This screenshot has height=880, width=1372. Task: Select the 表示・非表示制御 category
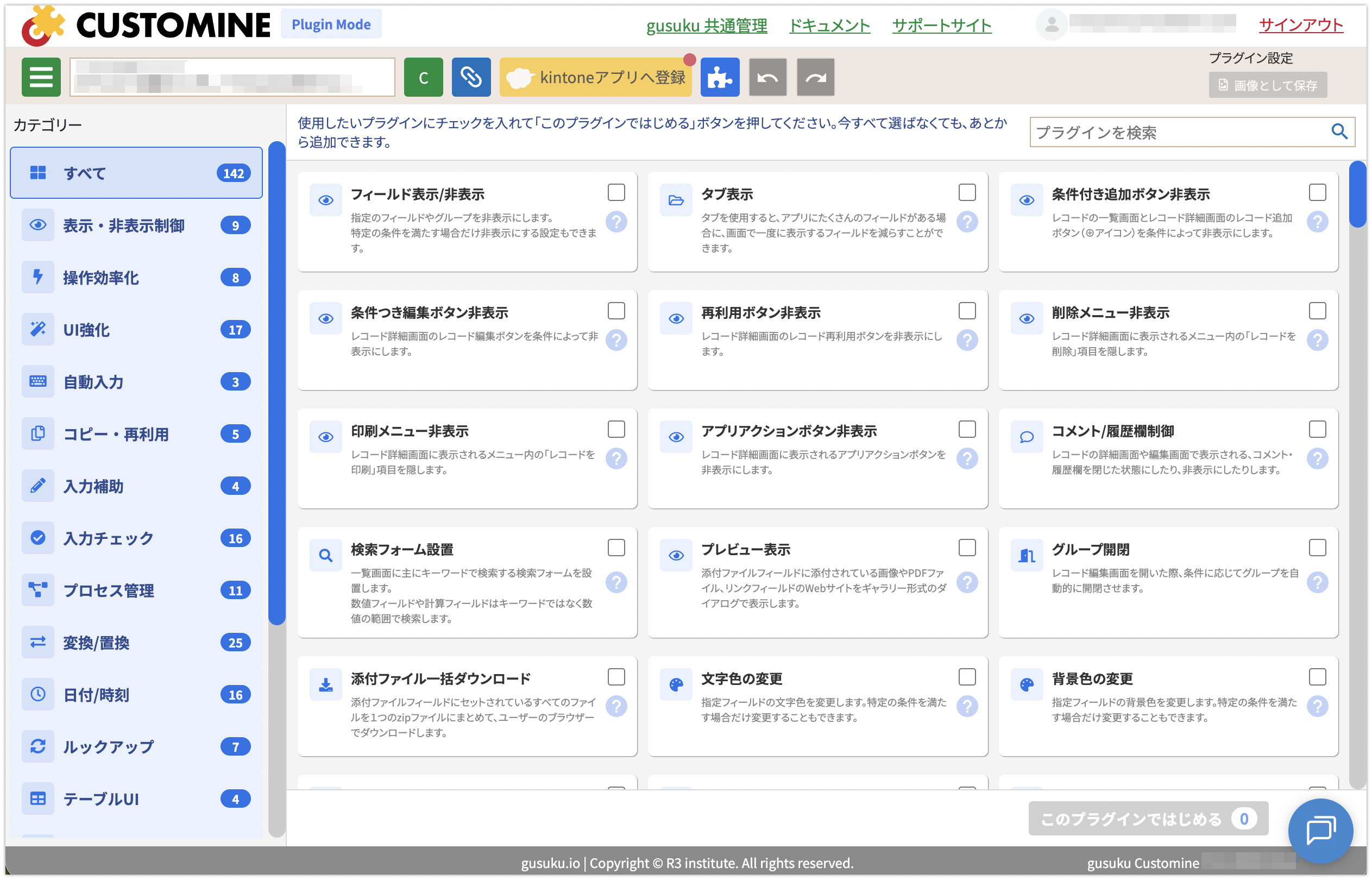[136, 225]
